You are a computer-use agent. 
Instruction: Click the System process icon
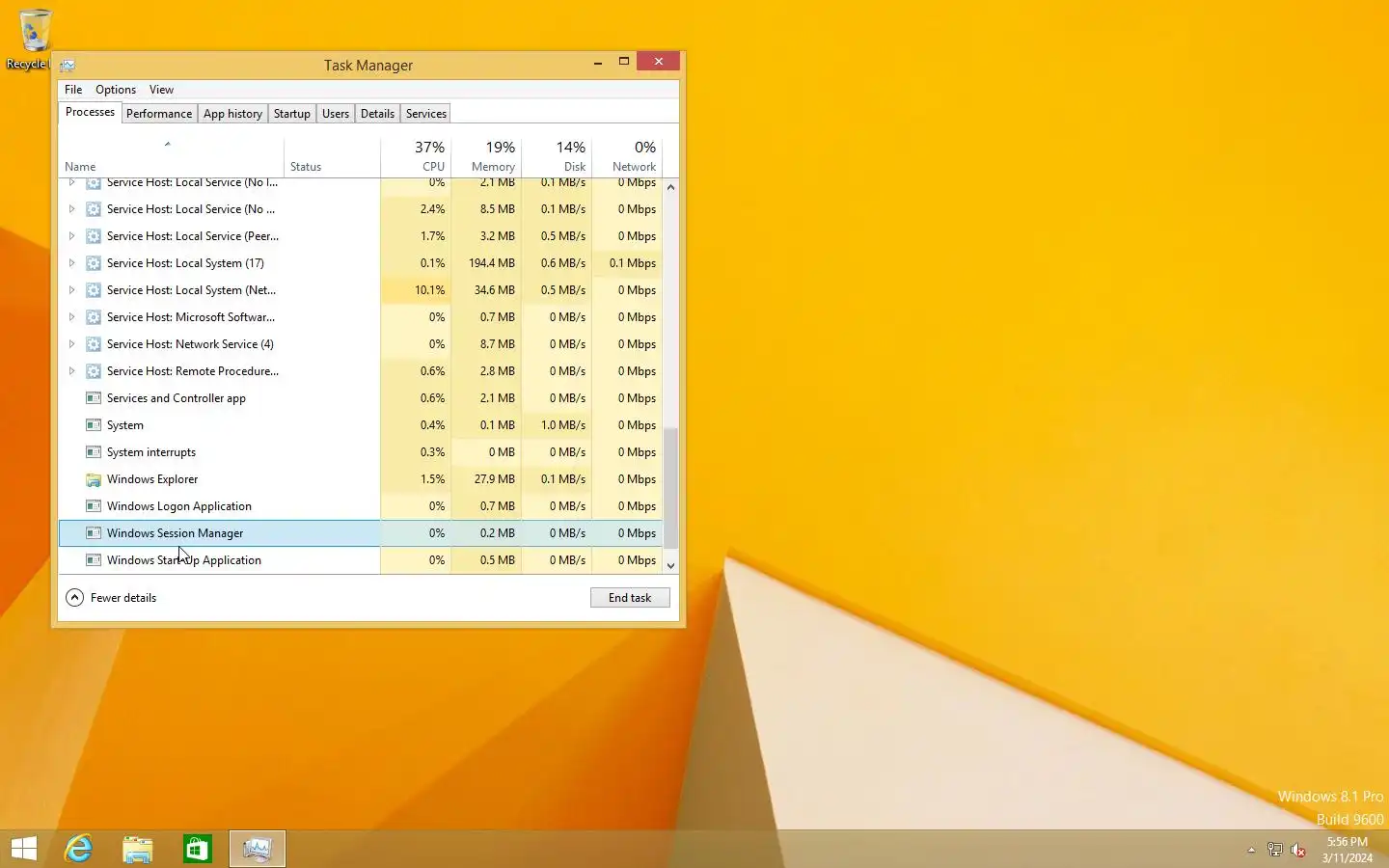(94, 425)
